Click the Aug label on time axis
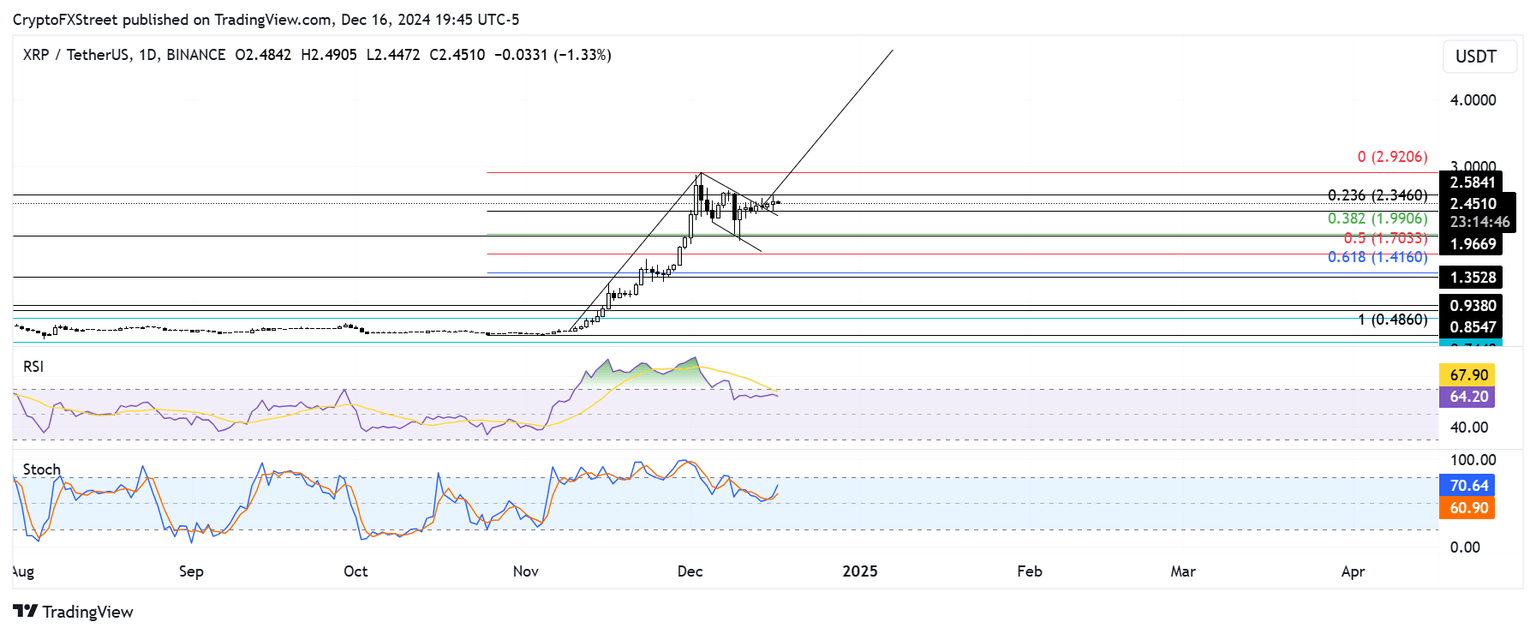1536x634 pixels. tap(21, 571)
